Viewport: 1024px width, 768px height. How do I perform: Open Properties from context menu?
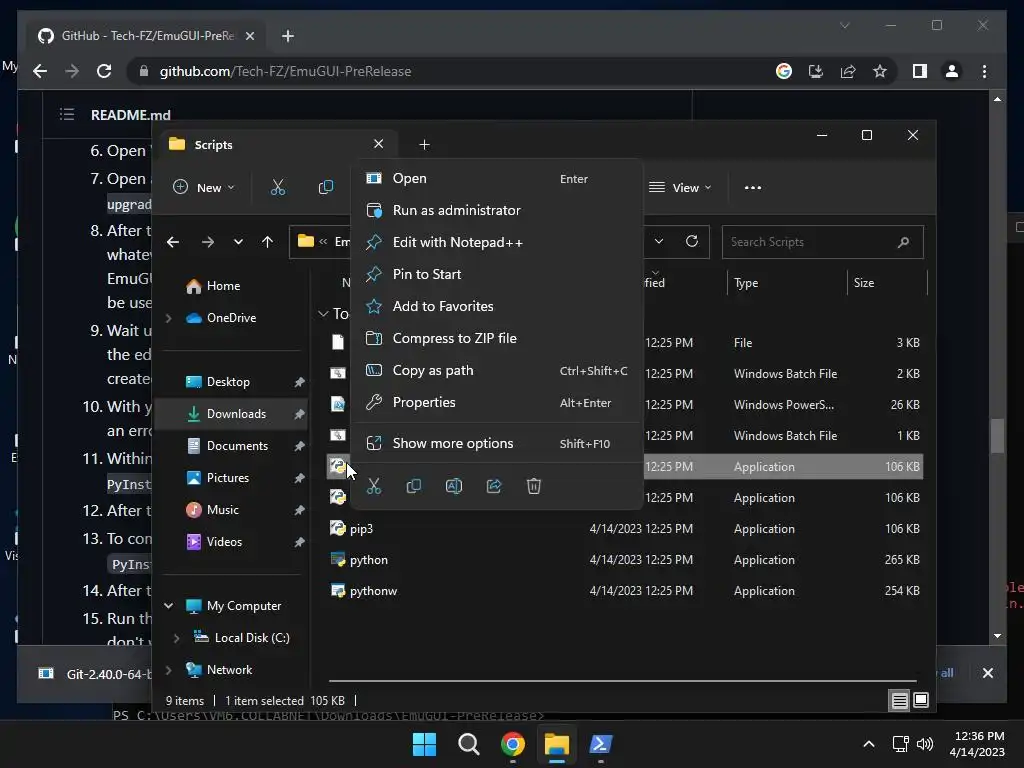pyautogui.click(x=496, y=402)
